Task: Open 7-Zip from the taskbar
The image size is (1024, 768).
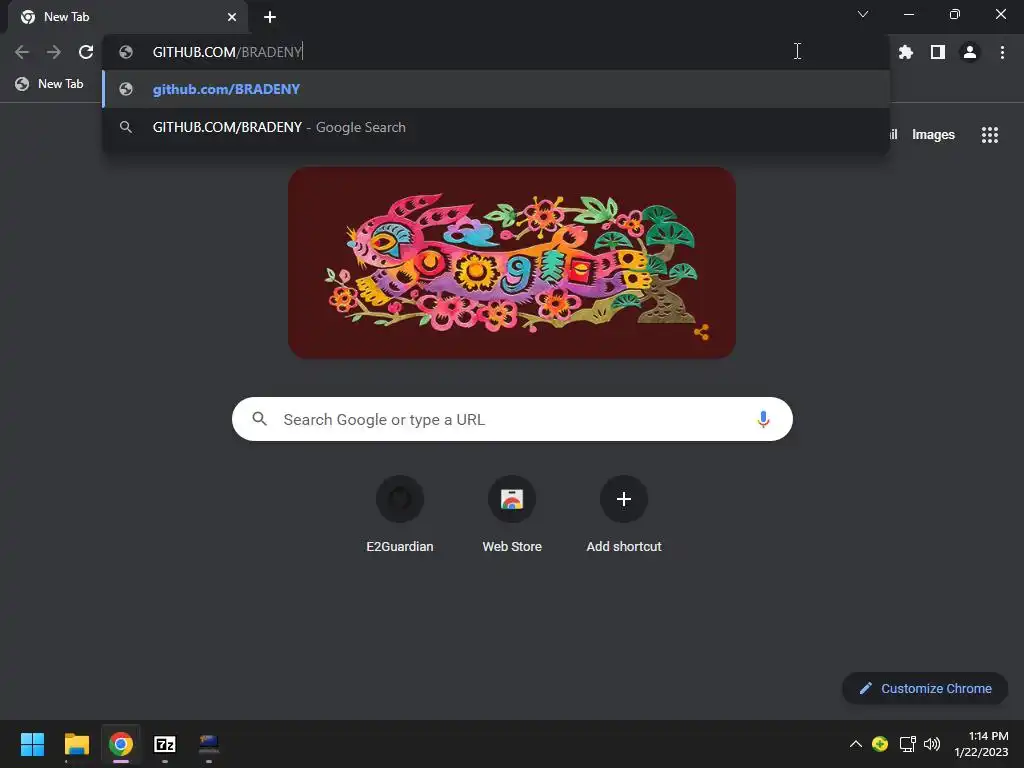Action: click(x=165, y=744)
